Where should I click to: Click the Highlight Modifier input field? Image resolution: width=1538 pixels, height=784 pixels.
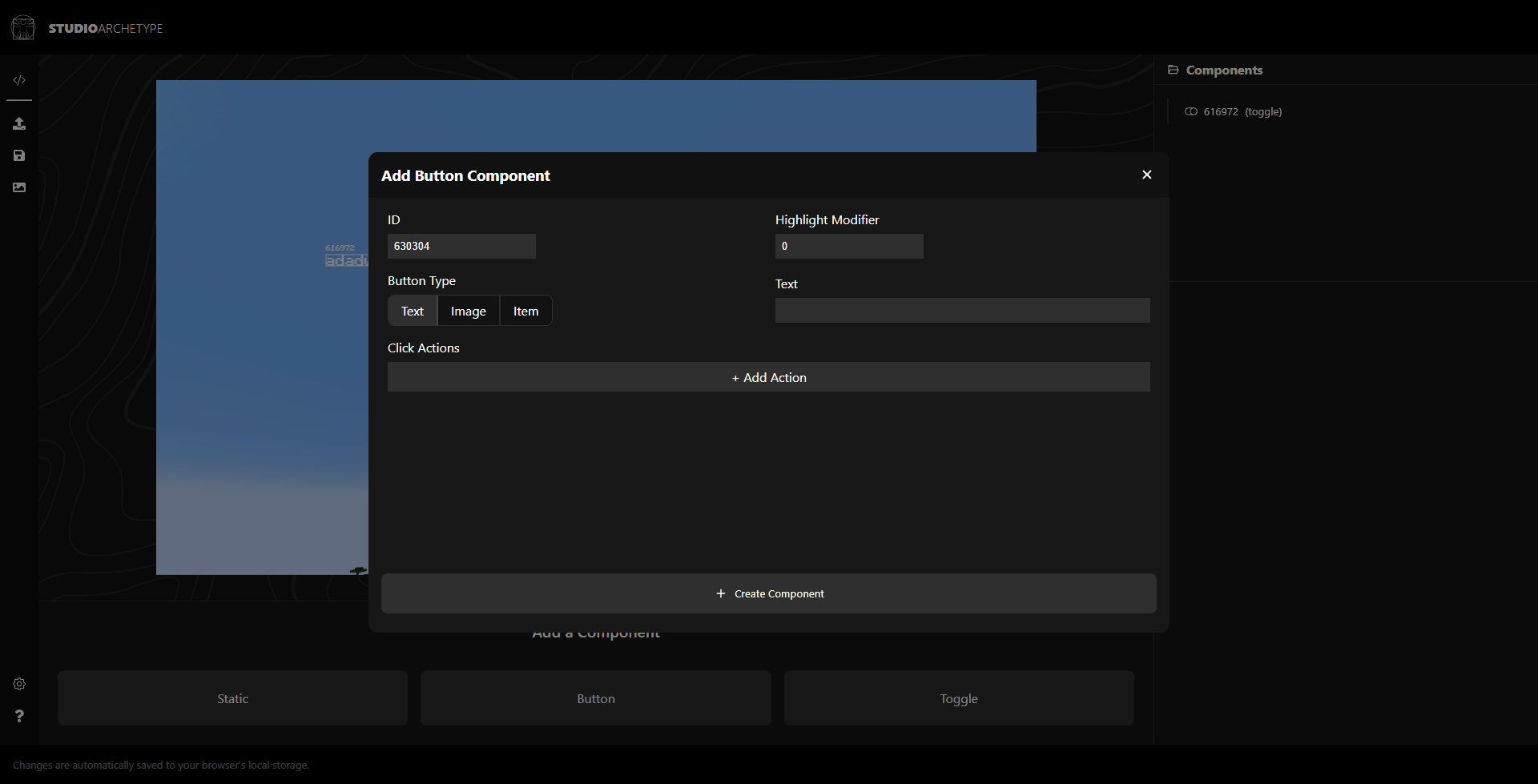[849, 246]
